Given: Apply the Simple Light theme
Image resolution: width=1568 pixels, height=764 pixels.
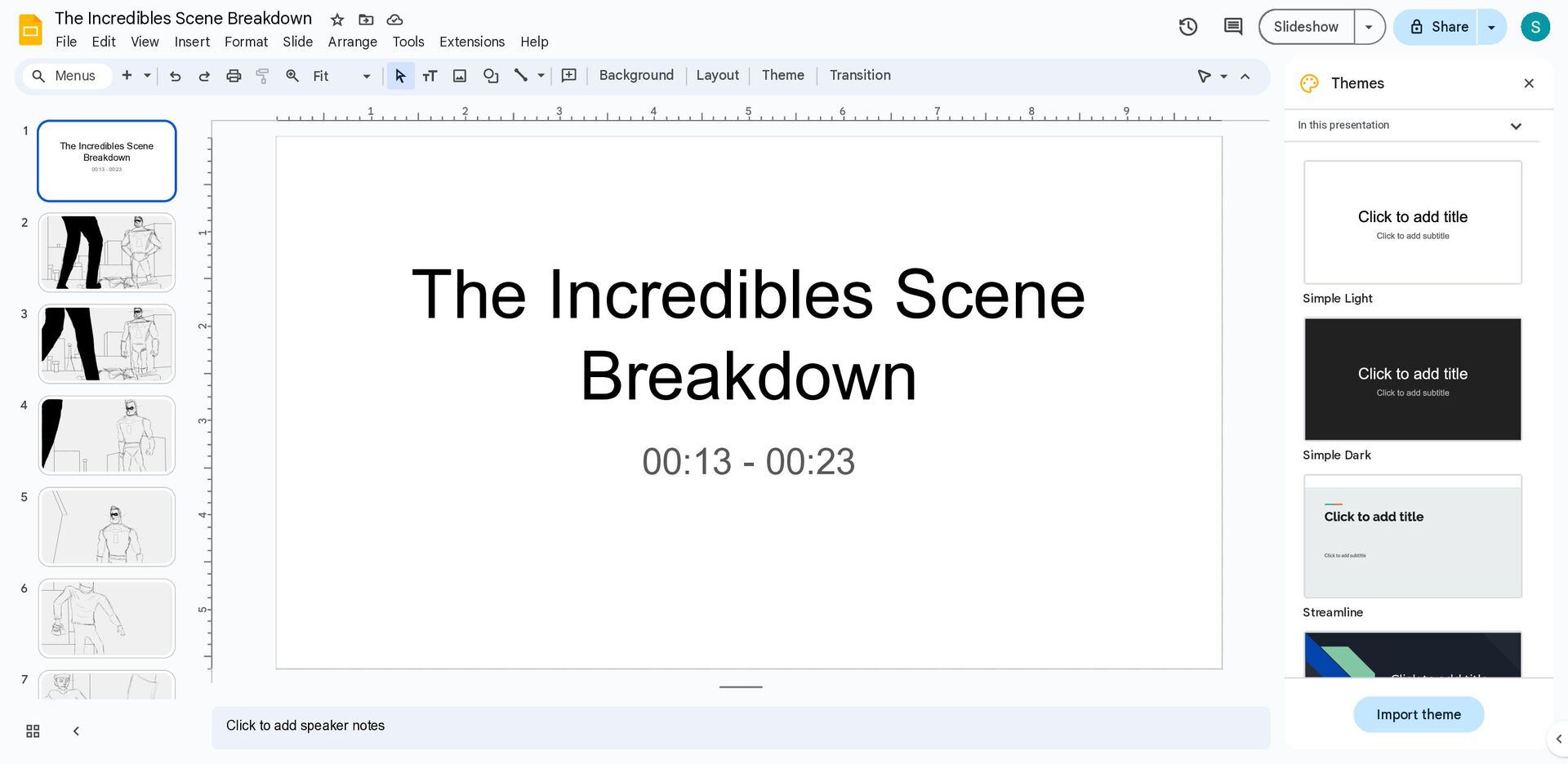Looking at the screenshot, I should 1412,222.
